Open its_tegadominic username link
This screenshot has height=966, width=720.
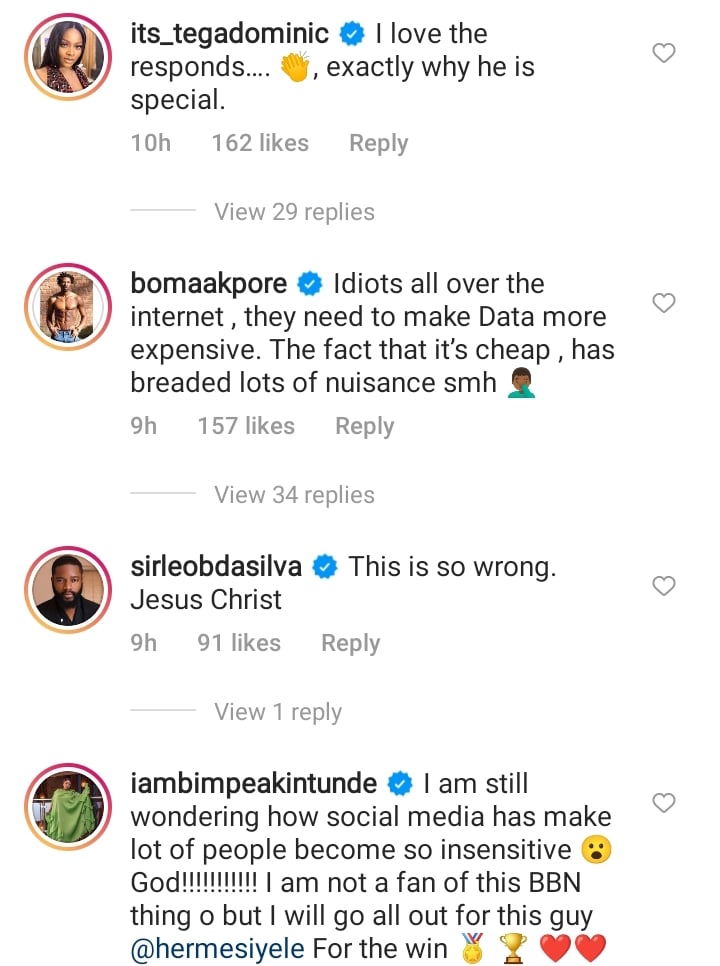[x=229, y=34]
